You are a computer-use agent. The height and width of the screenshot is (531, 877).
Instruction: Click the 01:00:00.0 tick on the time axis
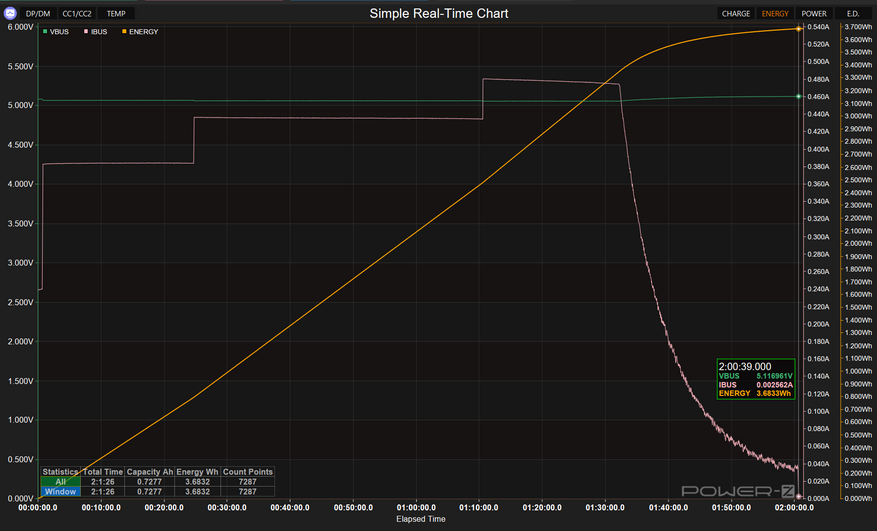pyautogui.click(x=415, y=508)
